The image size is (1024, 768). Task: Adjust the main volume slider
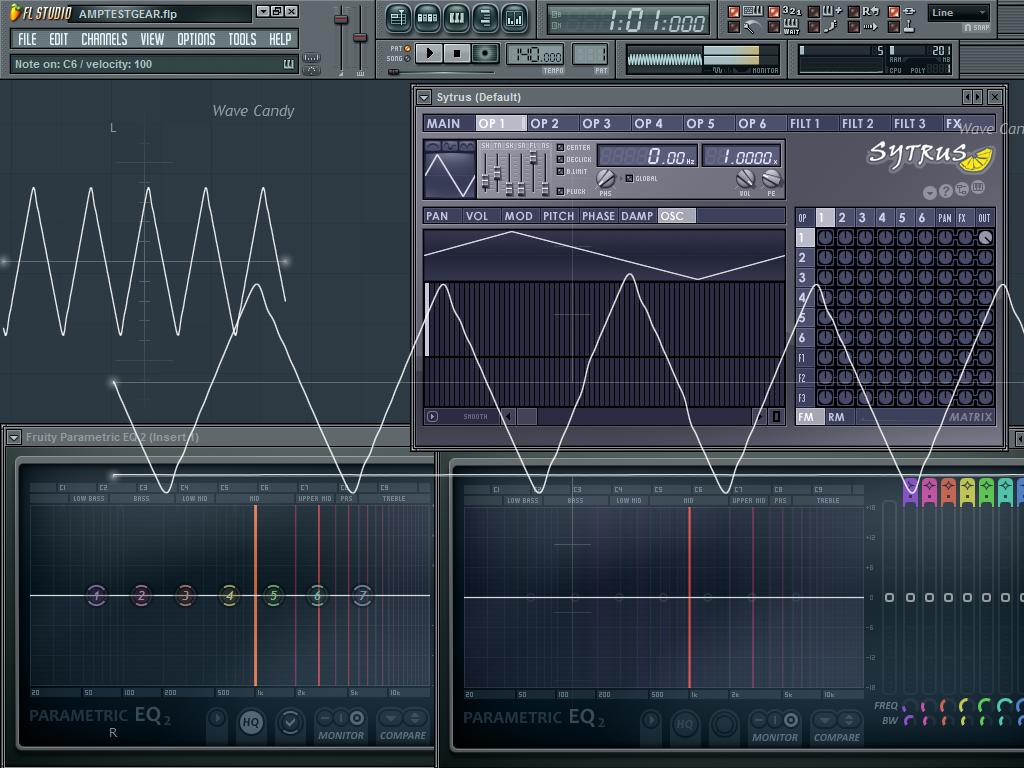click(341, 19)
